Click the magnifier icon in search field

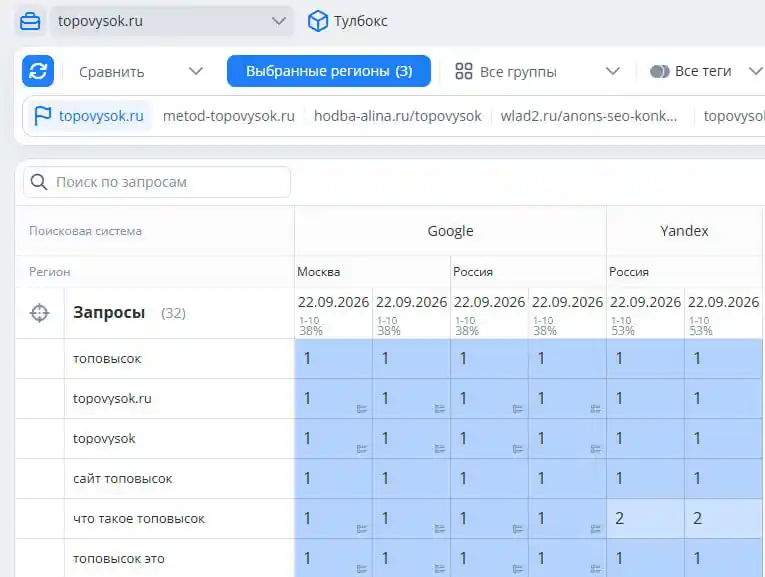pos(39,182)
